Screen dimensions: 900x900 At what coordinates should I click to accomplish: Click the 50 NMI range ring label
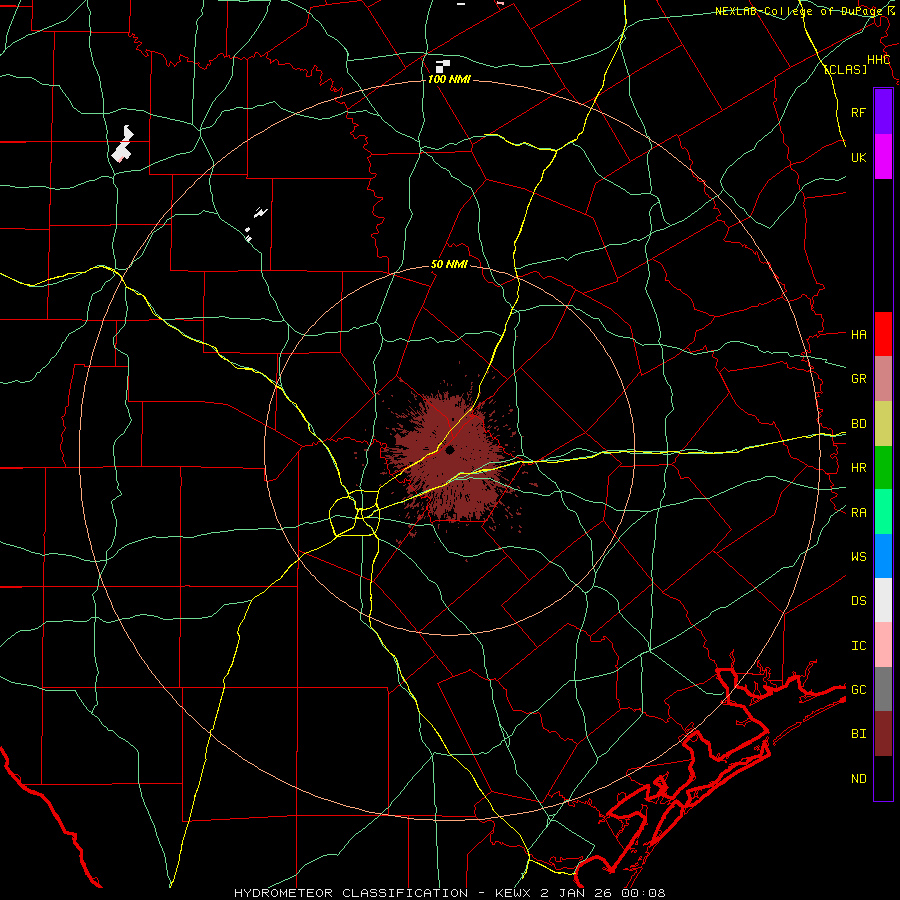tap(449, 265)
